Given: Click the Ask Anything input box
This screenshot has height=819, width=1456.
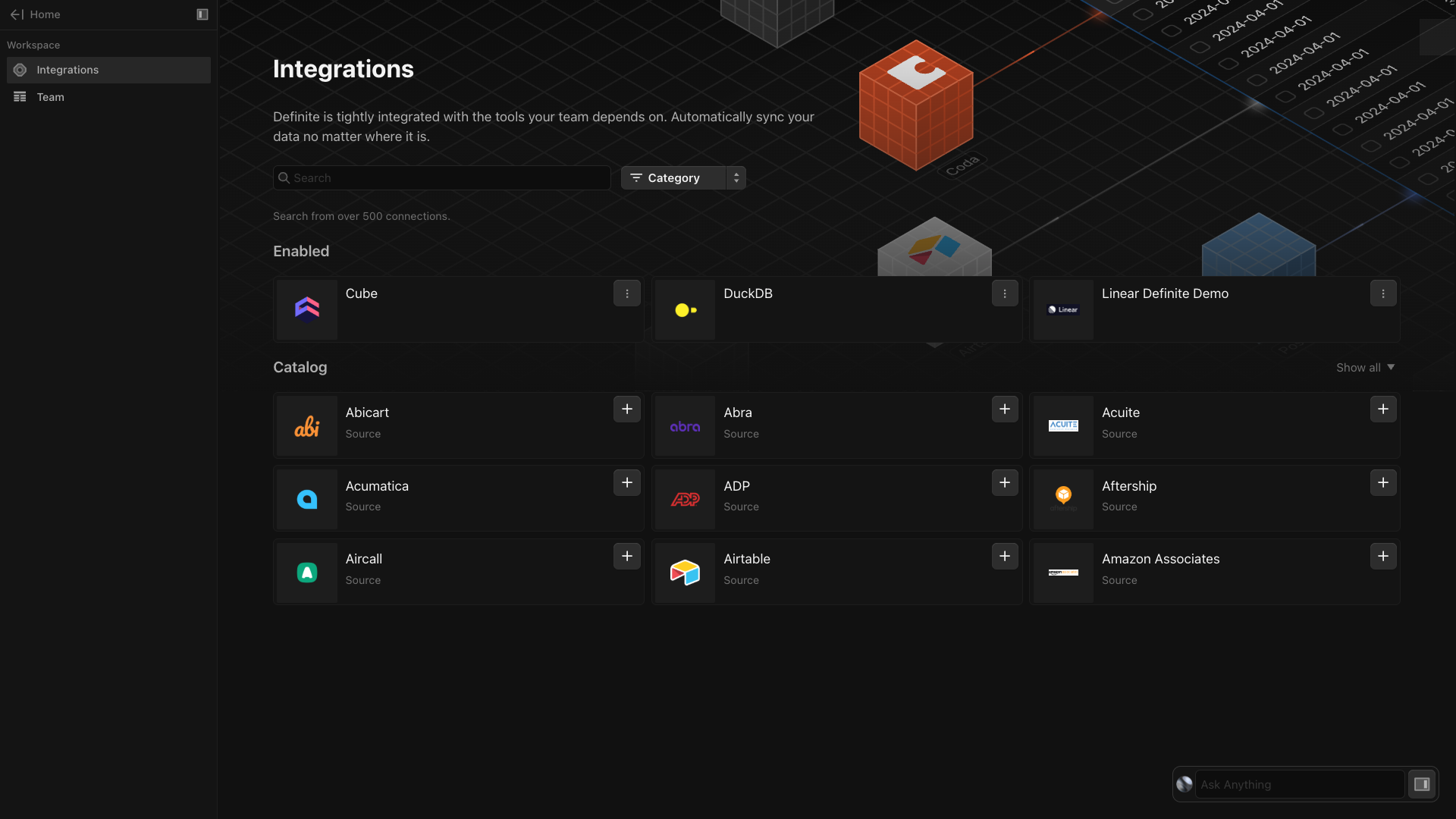Looking at the screenshot, I should (1298, 785).
